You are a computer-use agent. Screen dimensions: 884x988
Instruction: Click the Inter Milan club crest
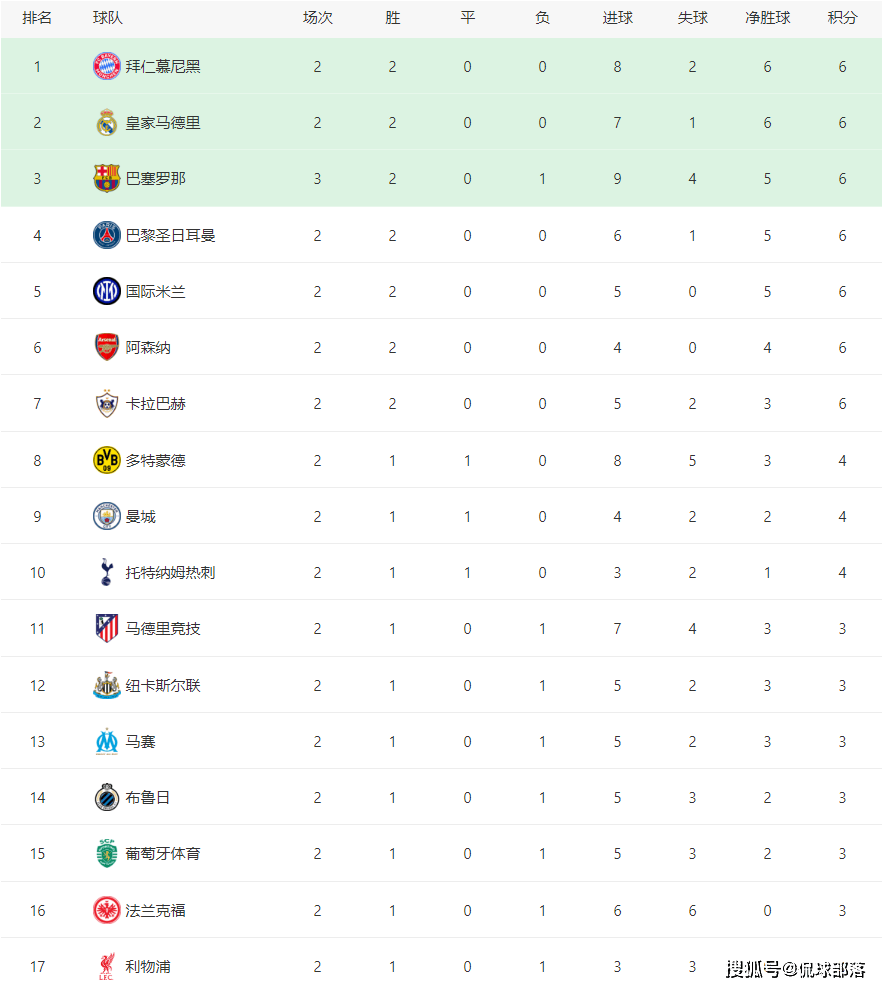pyautogui.click(x=106, y=292)
